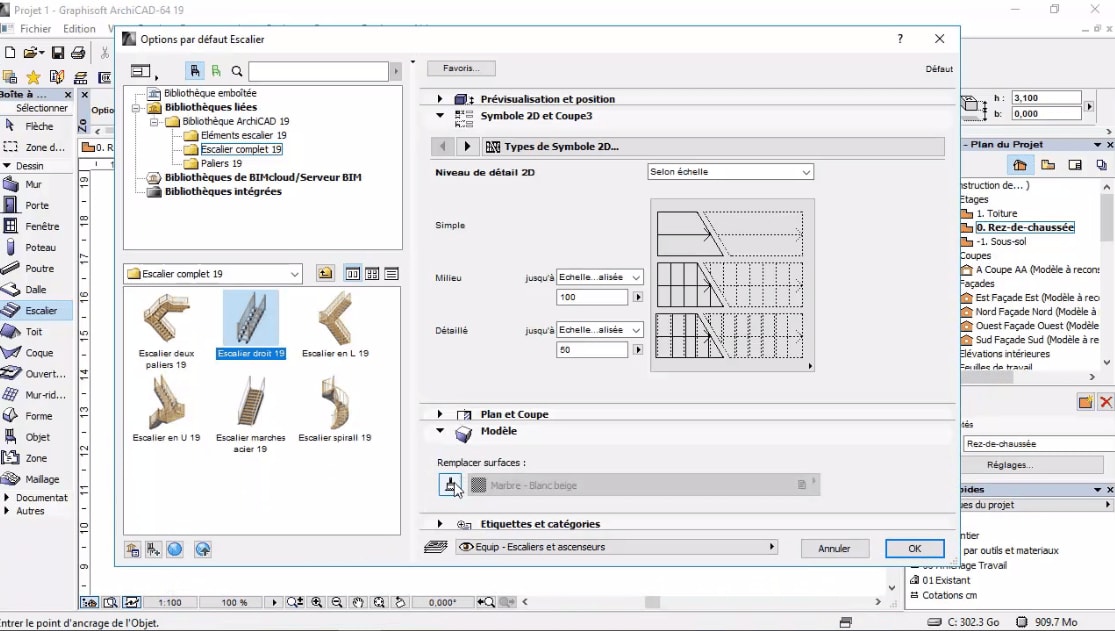The height and width of the screenshot is (631, 1115).
Task: Click the OK button
Action: click(914, 548)
